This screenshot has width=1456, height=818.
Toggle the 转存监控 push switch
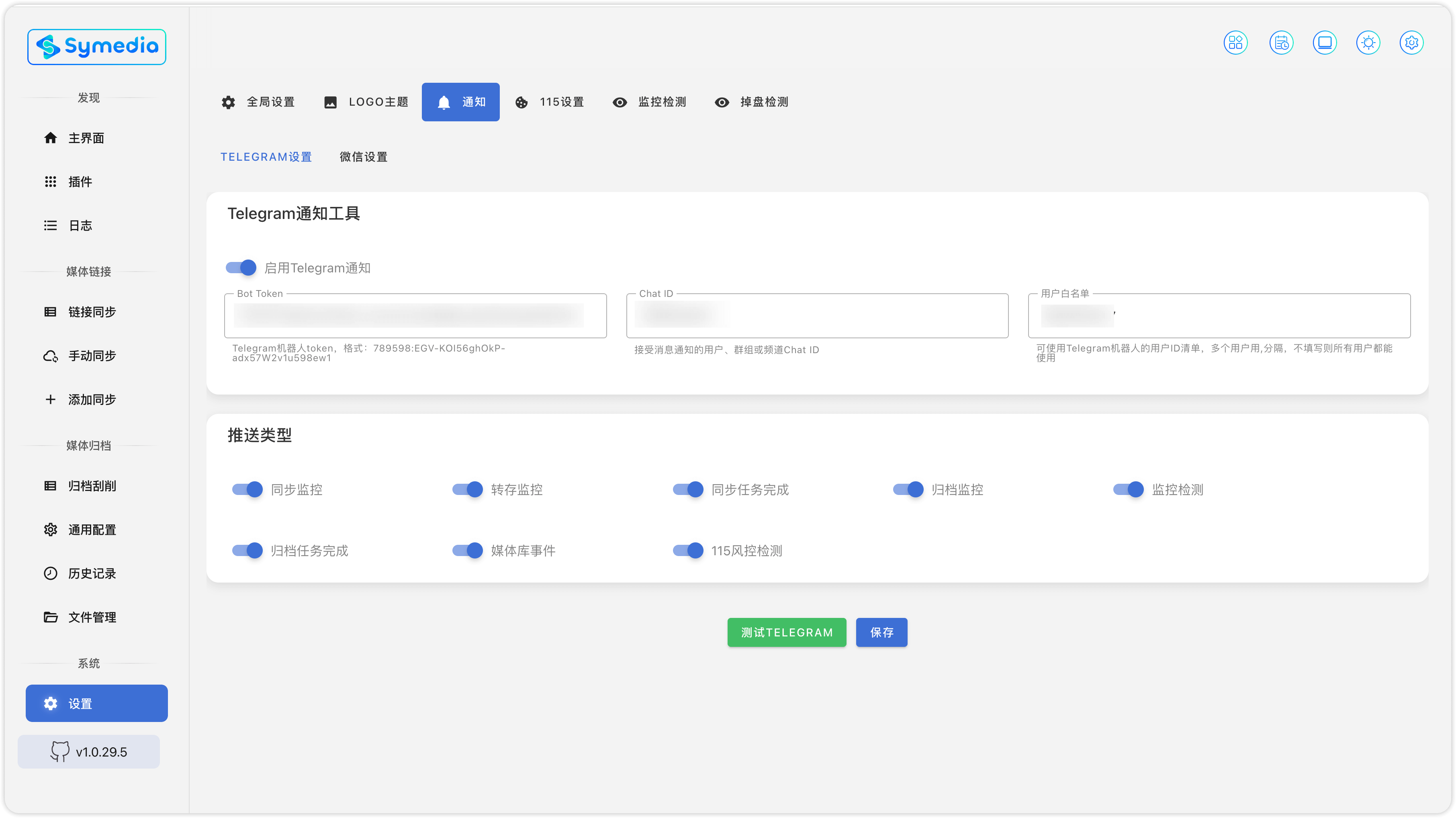467,490
